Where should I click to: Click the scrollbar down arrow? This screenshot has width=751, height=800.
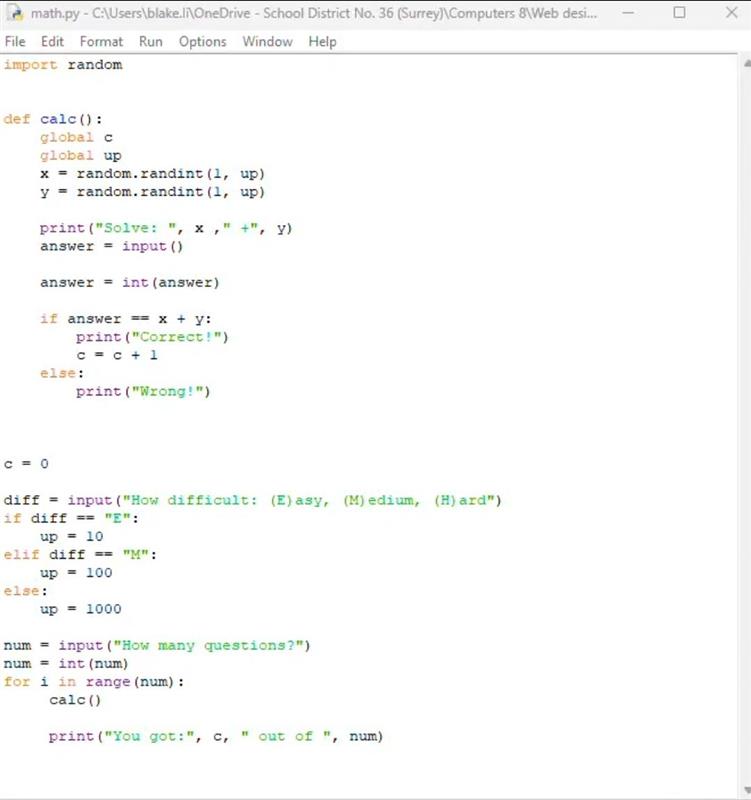click(x=746, y=790)
